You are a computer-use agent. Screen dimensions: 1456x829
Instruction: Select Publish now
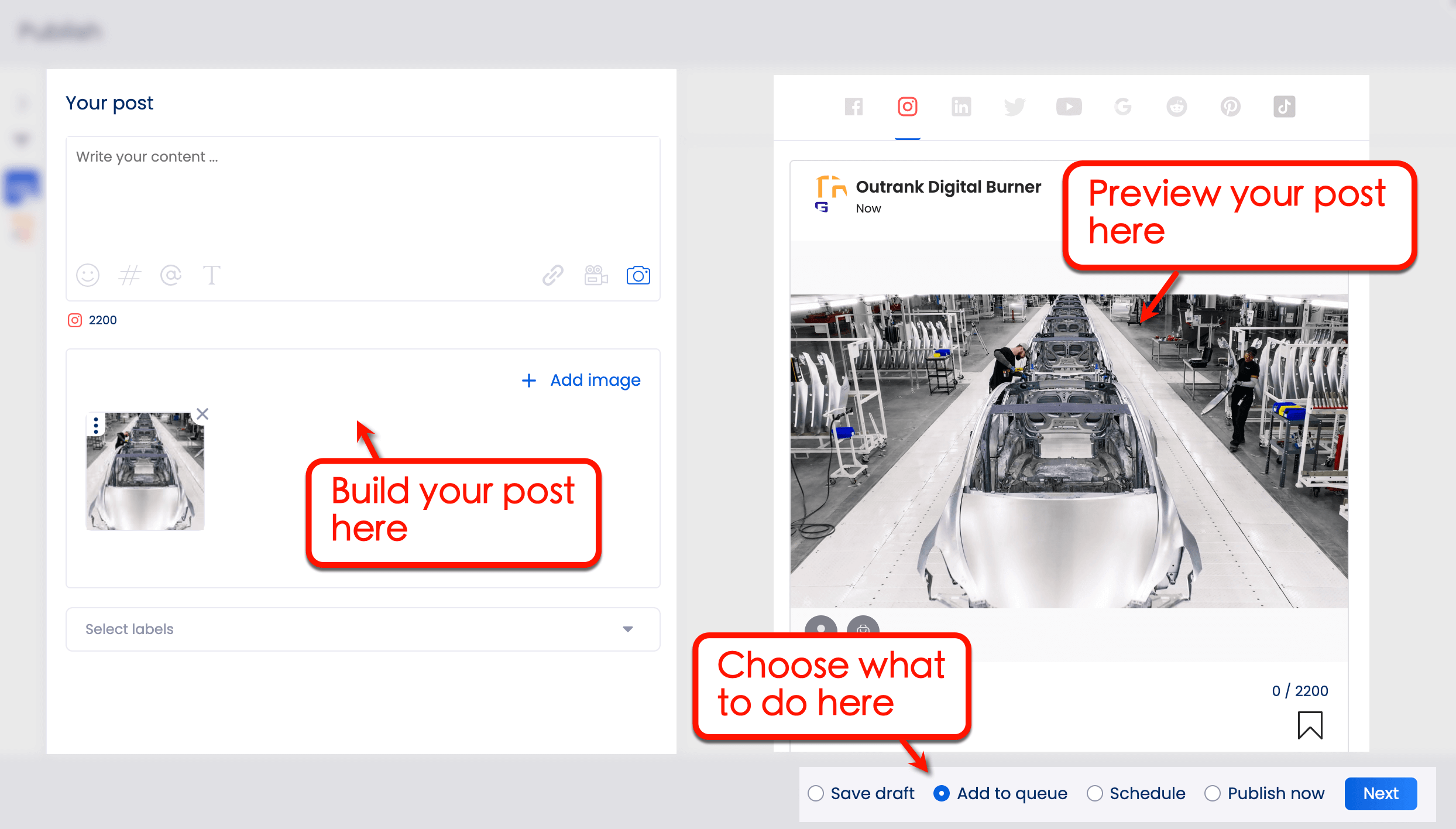tap(1213, 793)
